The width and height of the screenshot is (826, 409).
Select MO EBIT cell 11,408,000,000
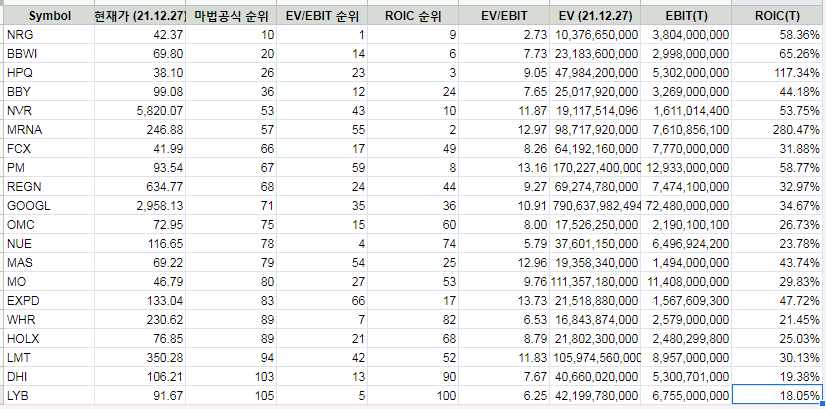pos(686,281)
